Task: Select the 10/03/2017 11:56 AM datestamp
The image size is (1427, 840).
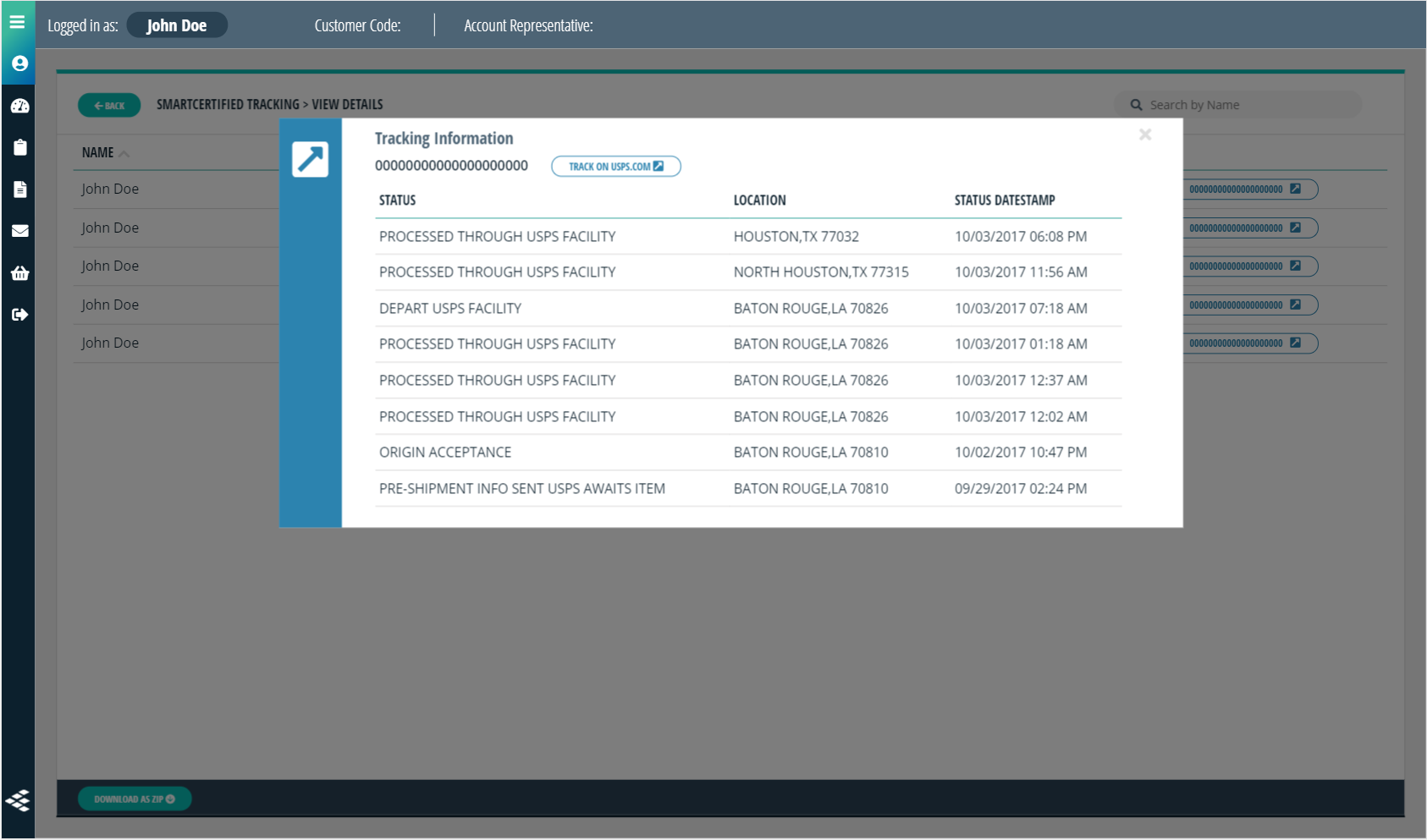Action: pos(1021,272)
